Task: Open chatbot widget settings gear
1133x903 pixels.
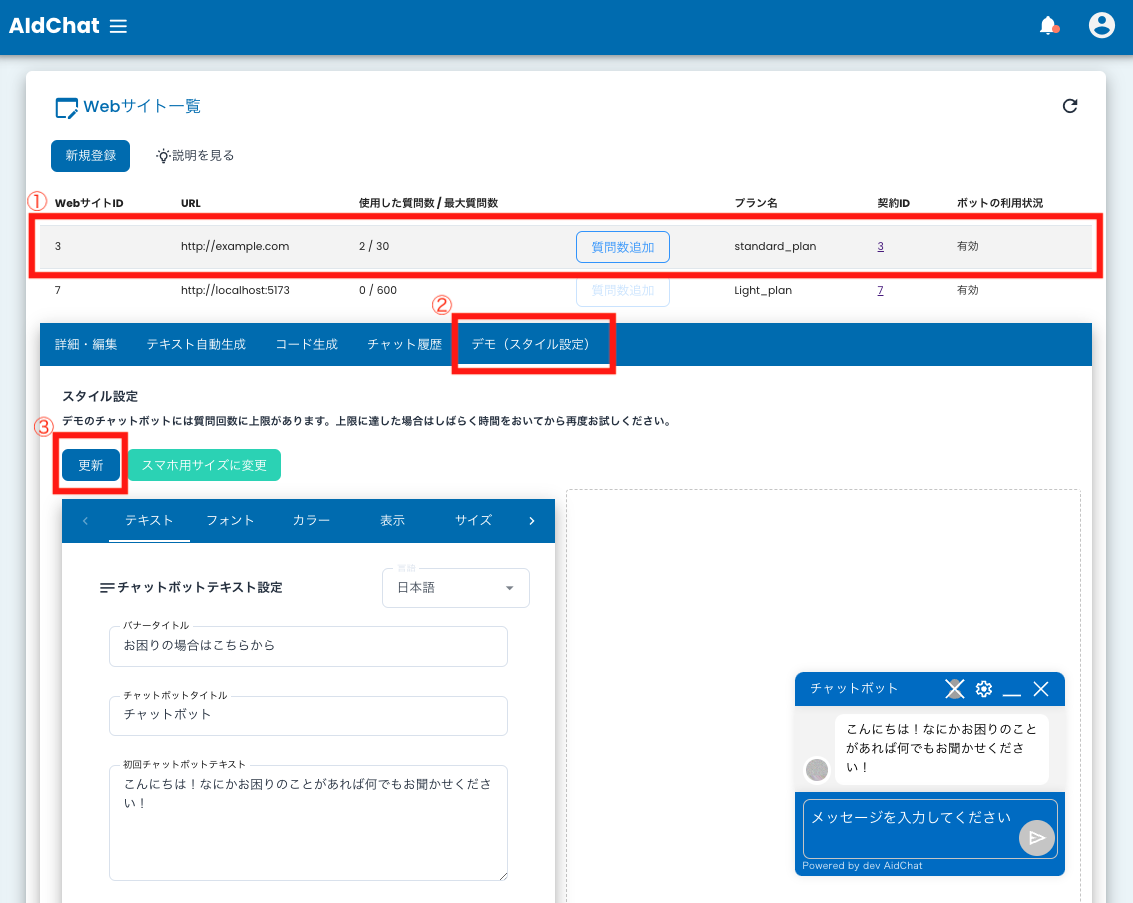Action: click(984, 689)
